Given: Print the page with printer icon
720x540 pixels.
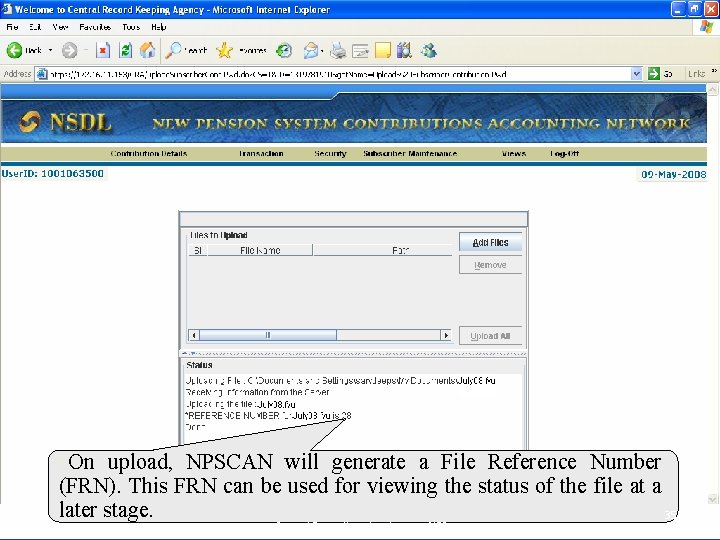Looking at the screenshot, I should [338, 50].
